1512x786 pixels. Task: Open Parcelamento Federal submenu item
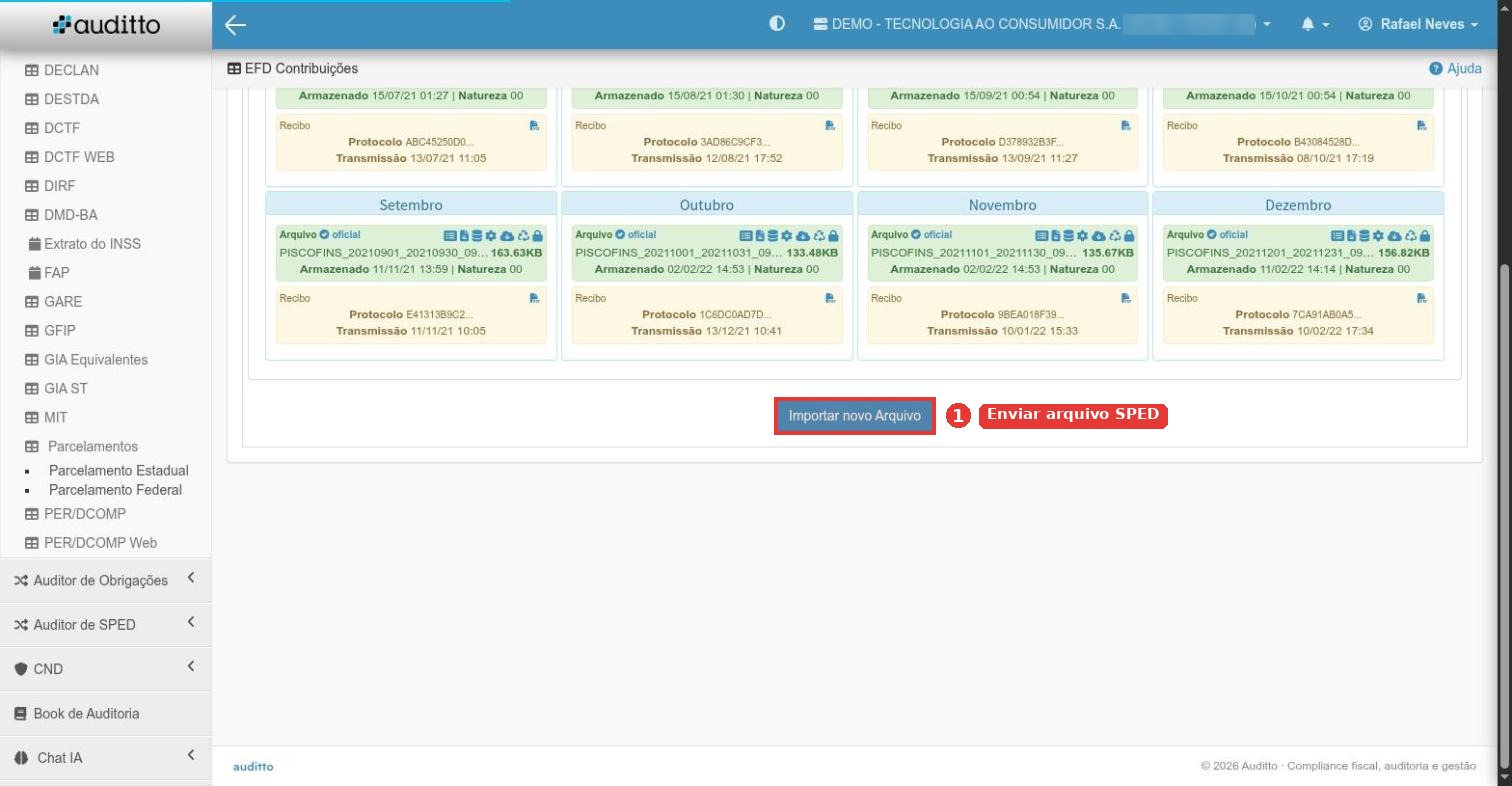[x=115, y=490]
